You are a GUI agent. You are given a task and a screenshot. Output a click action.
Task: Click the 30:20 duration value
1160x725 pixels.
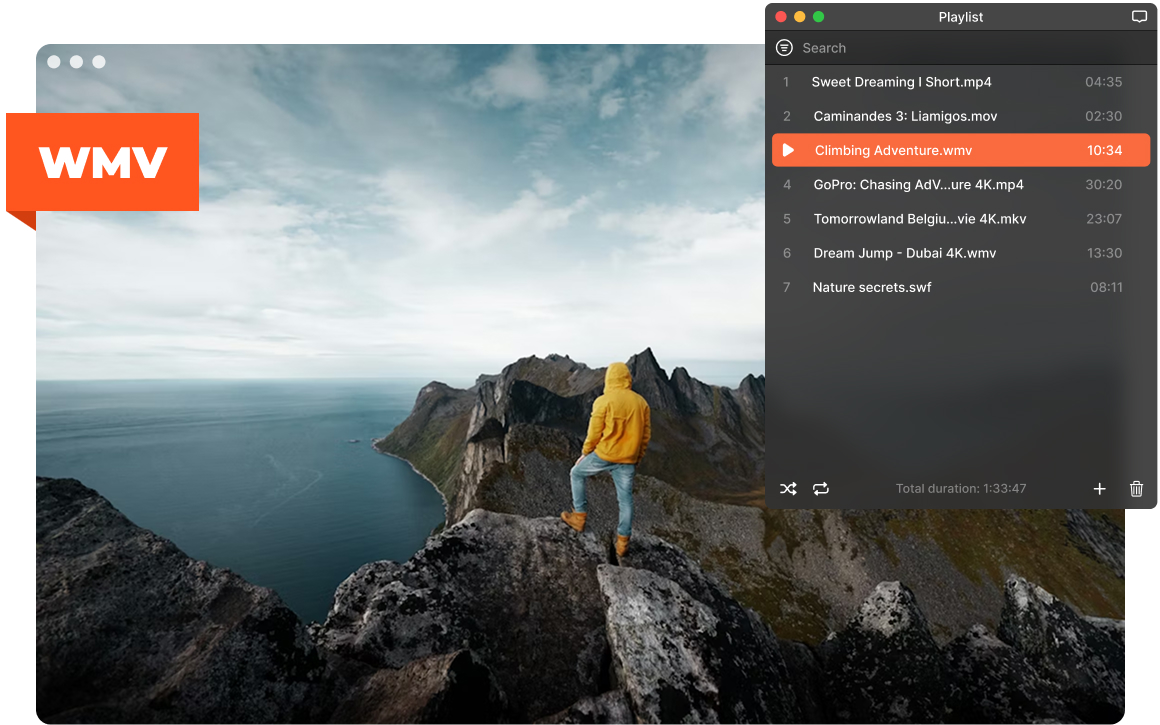coord(1103,185)
